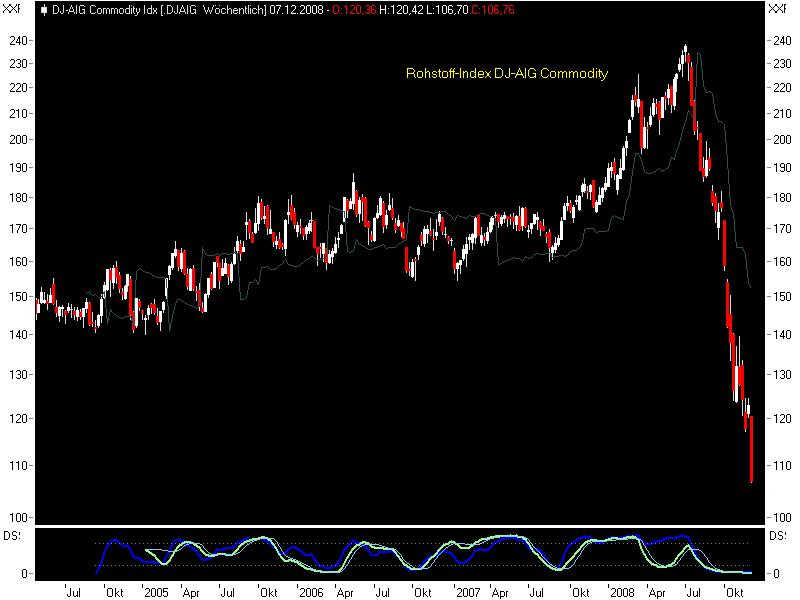Click the 0 level on the left indicator axis
800x600 pixels.
coord(24,574)
